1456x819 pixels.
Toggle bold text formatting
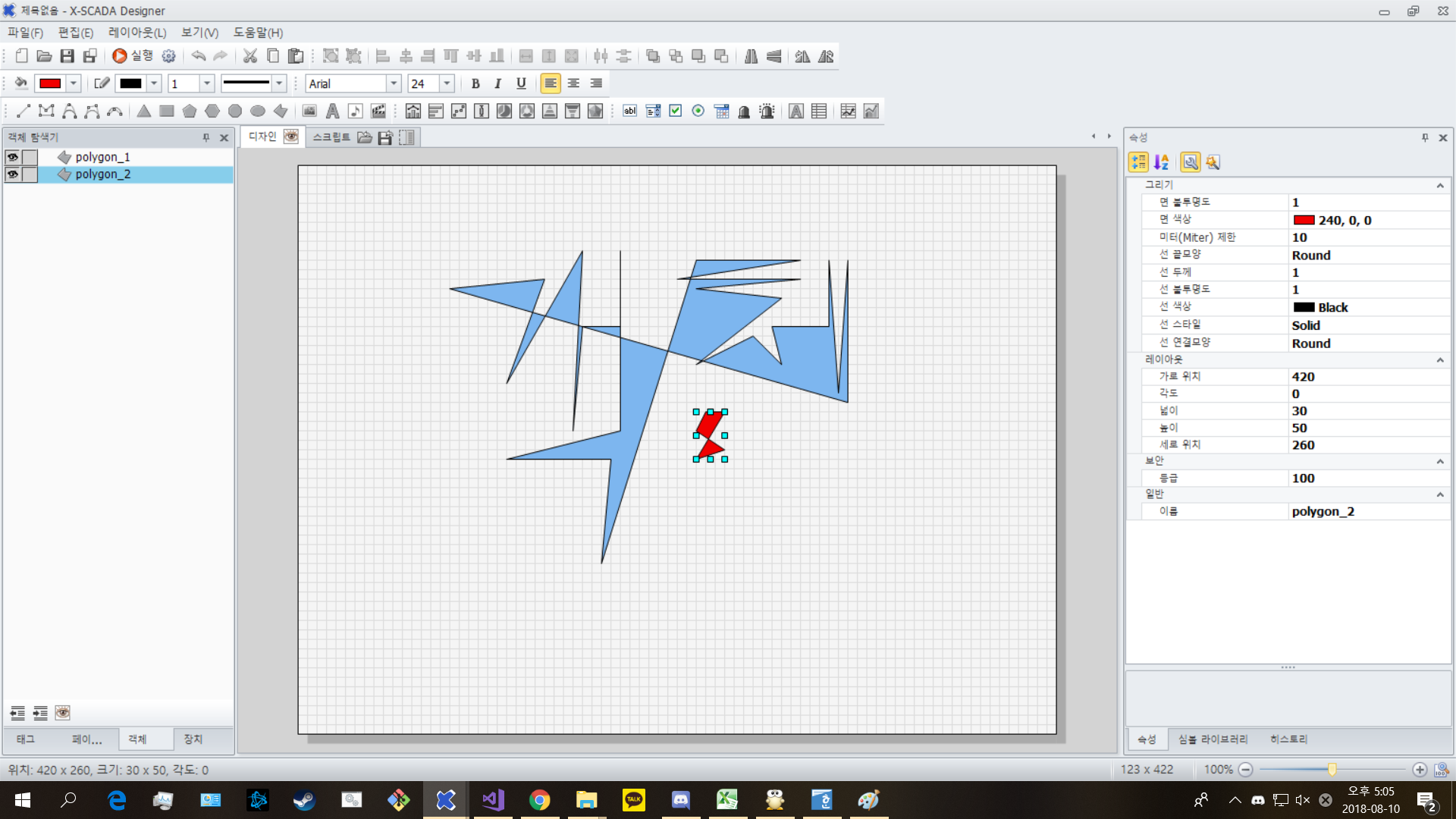tap(475, 83)
